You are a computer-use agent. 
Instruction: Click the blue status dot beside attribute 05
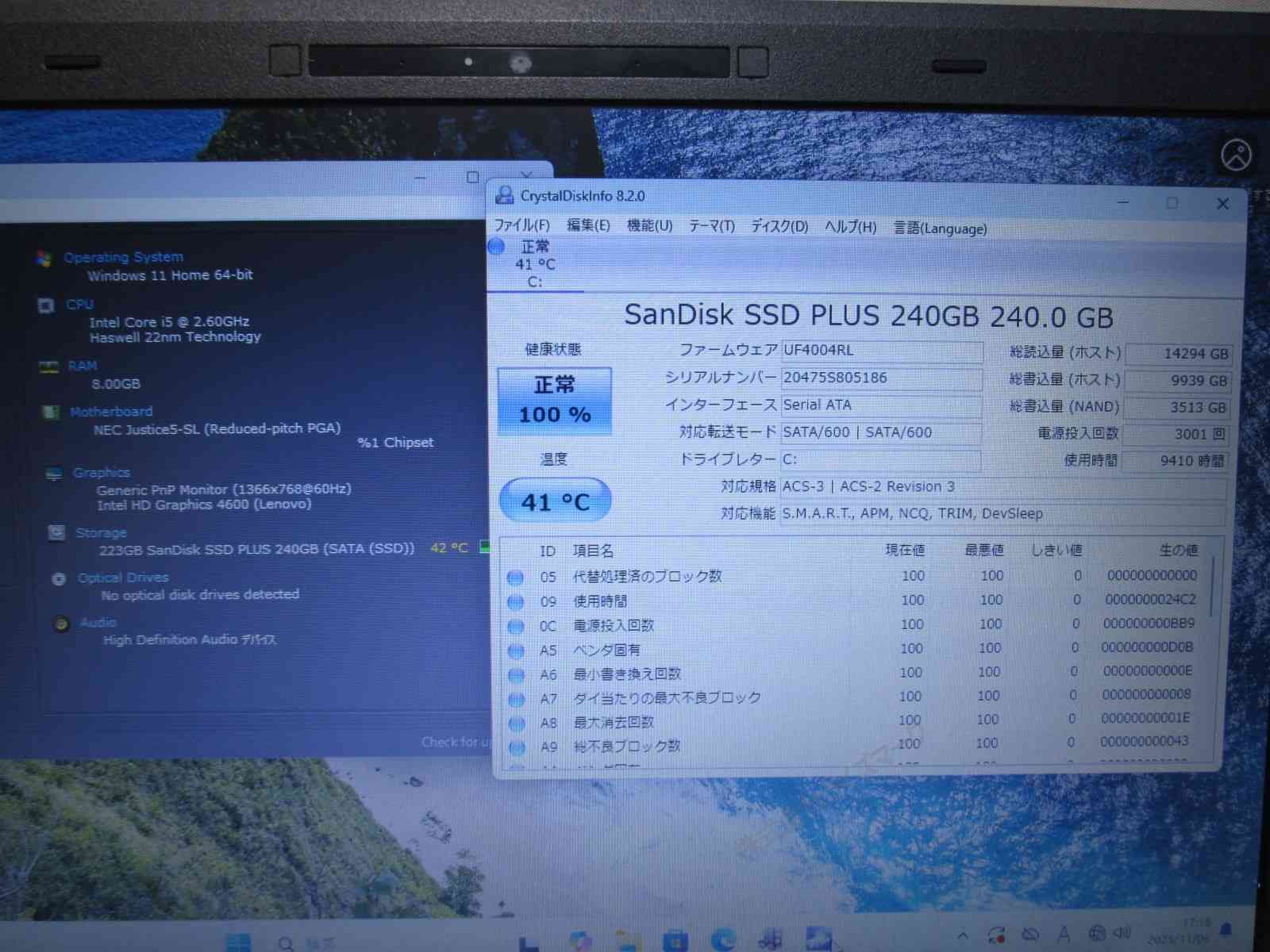pos(517,577)
